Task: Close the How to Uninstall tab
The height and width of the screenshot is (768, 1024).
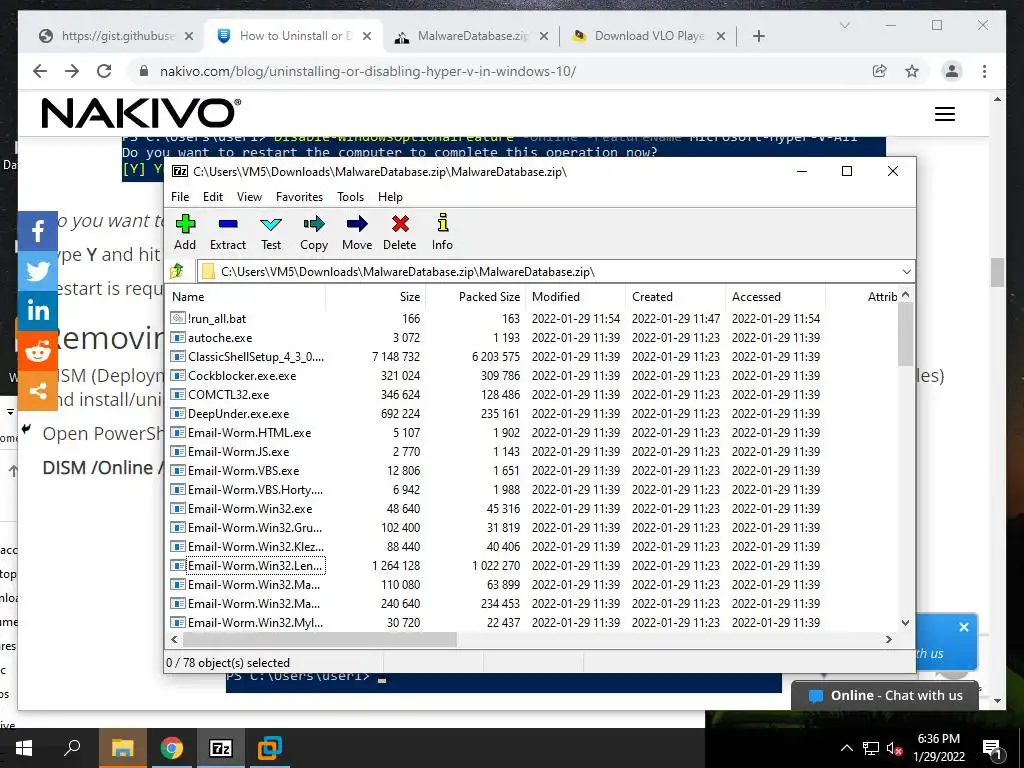Action: (367, 36)
